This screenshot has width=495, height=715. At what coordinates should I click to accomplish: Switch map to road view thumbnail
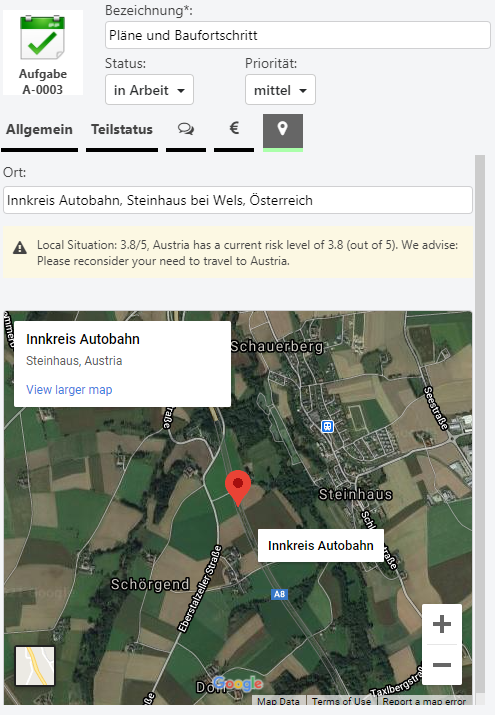(35, 666)
